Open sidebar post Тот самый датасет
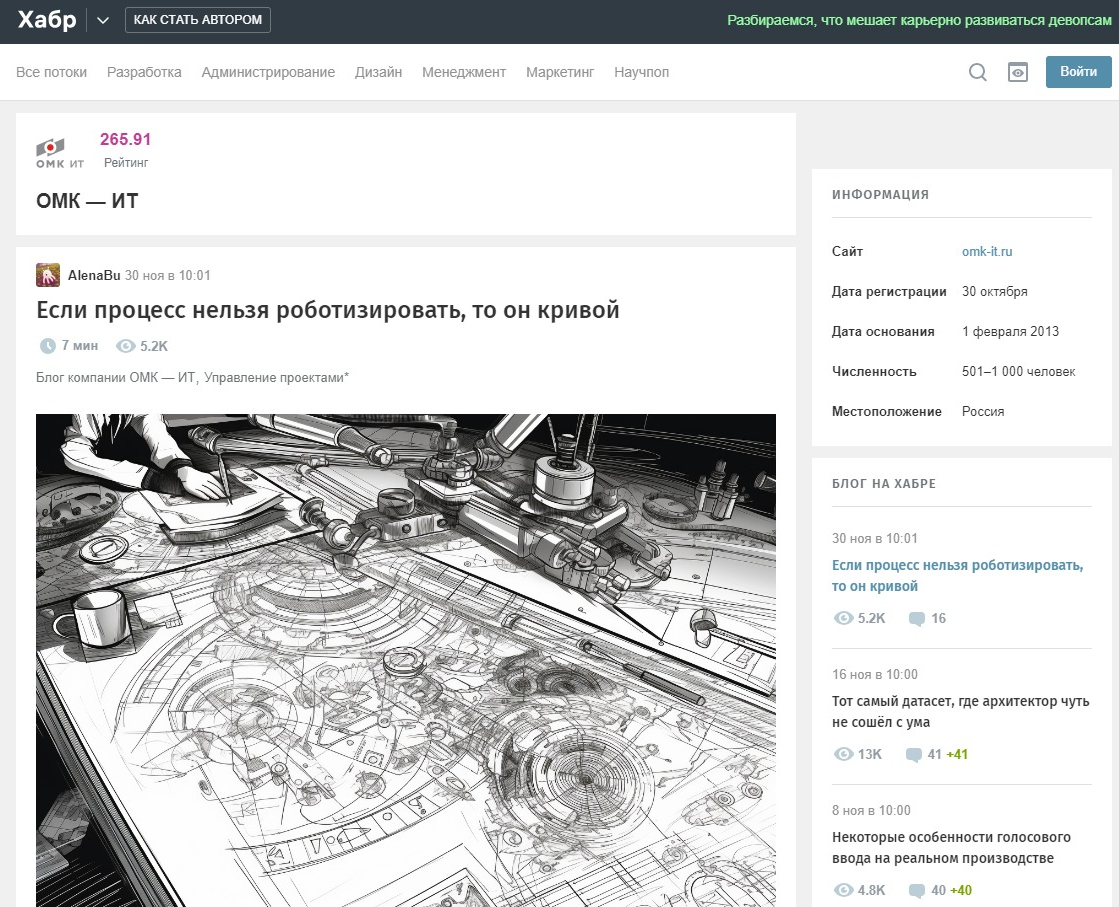This screenshot has height=907, width=1119. pyautogui.click(x=961, y=711)
